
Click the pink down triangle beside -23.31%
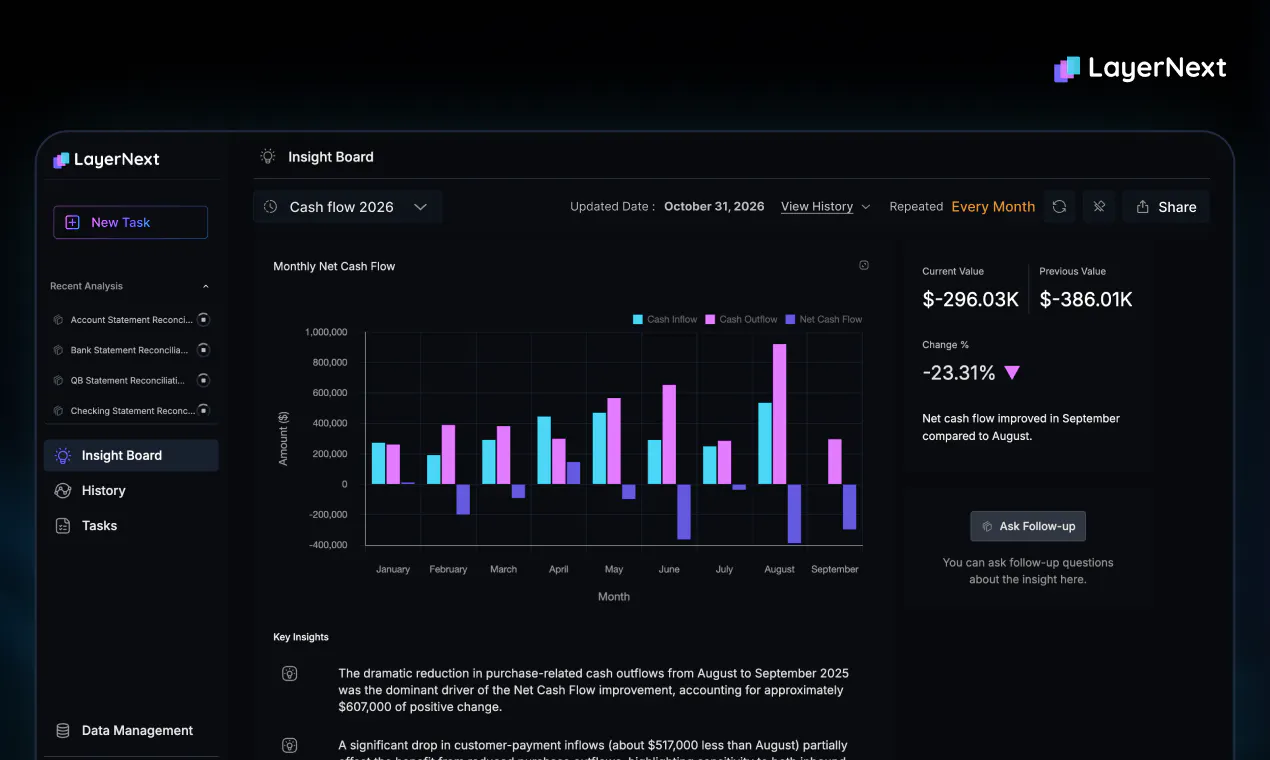coord(1012,373)
